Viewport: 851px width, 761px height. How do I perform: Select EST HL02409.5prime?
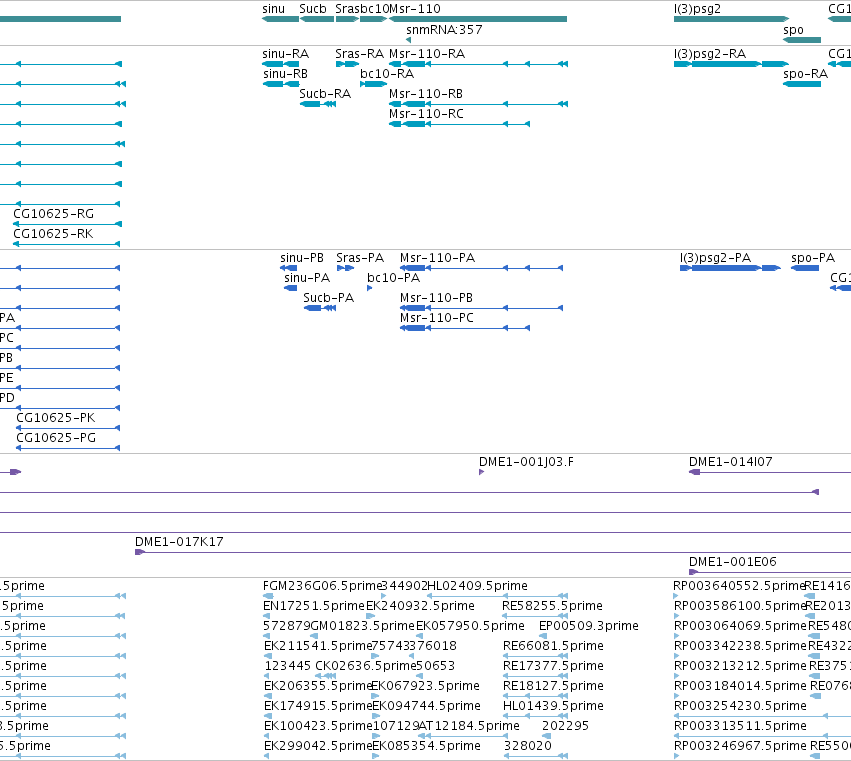pos(478,586)
